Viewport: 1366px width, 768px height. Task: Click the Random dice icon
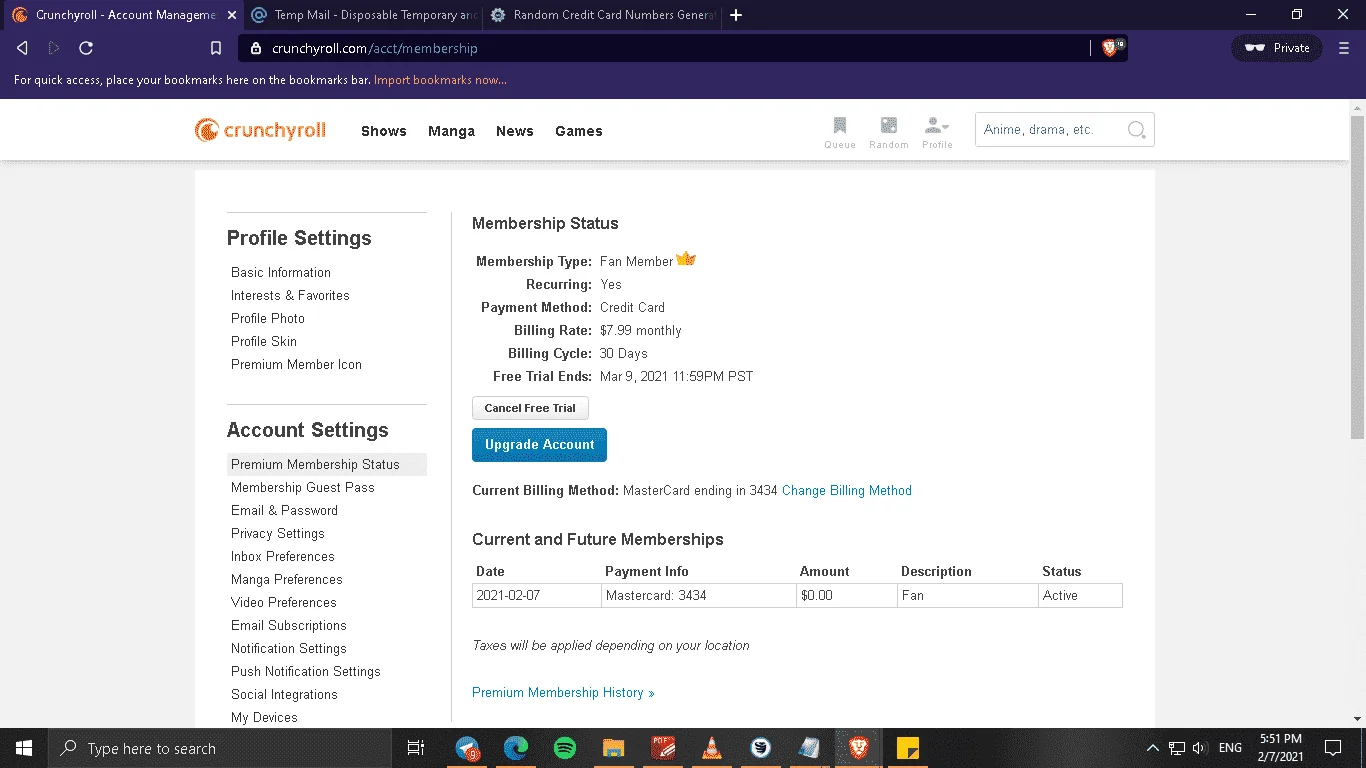pos(888,131)
